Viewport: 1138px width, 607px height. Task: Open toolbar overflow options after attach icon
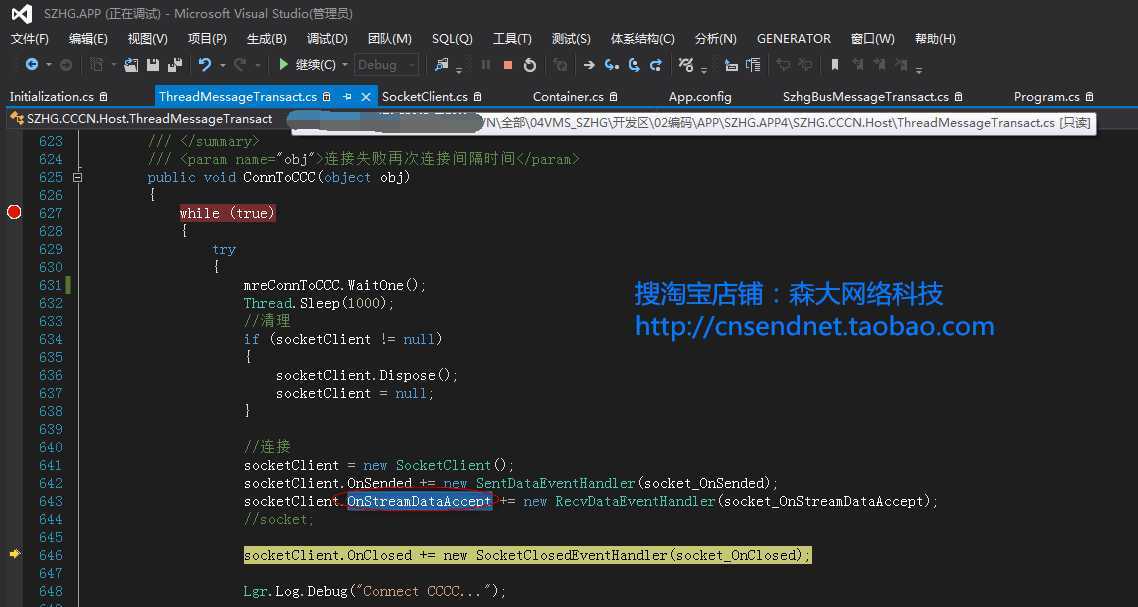pos(459,70)
